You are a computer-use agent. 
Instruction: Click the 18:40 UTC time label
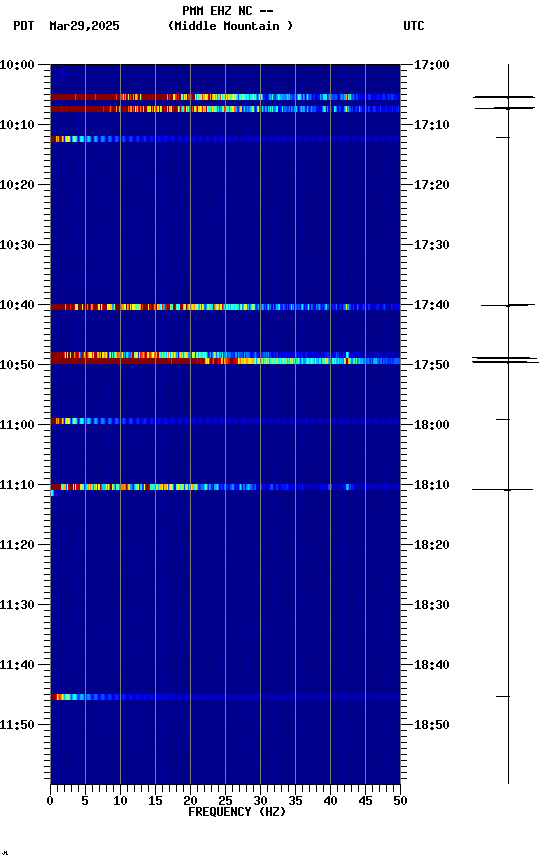coord(432,665)
